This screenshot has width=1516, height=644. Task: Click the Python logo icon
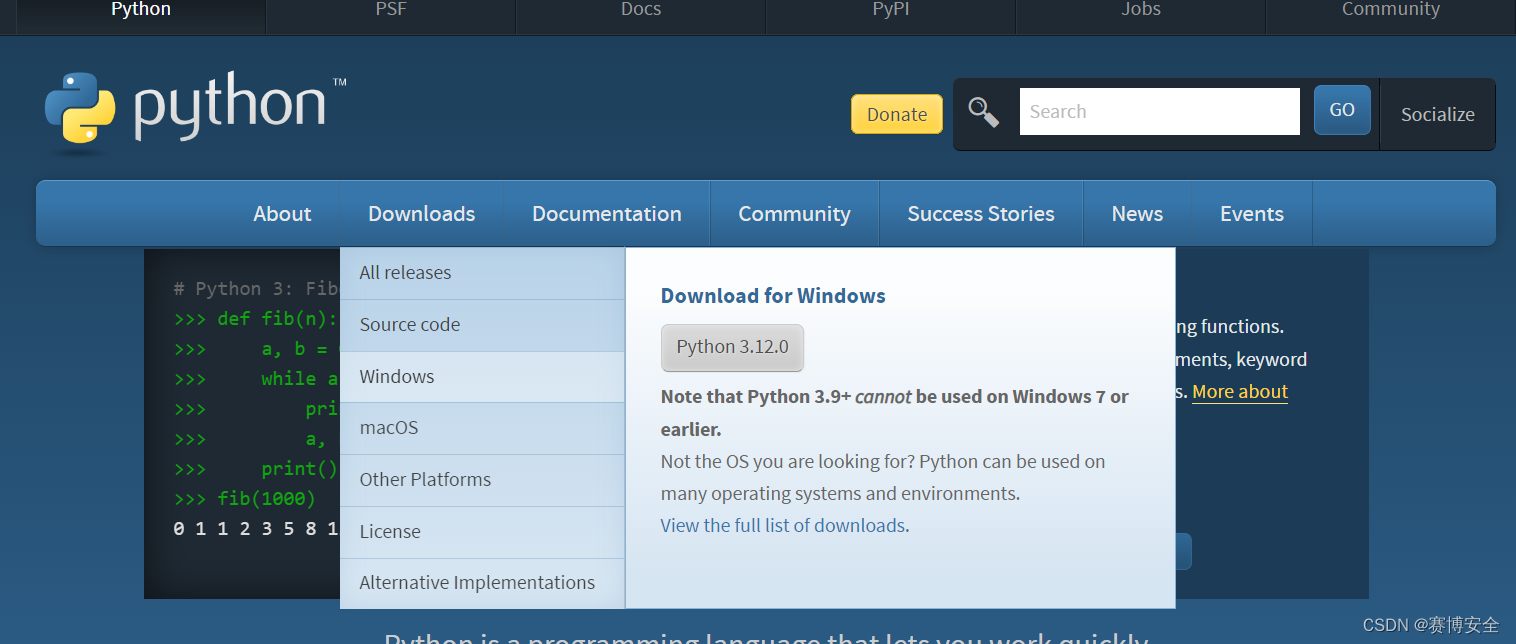[x=79, y=108]
